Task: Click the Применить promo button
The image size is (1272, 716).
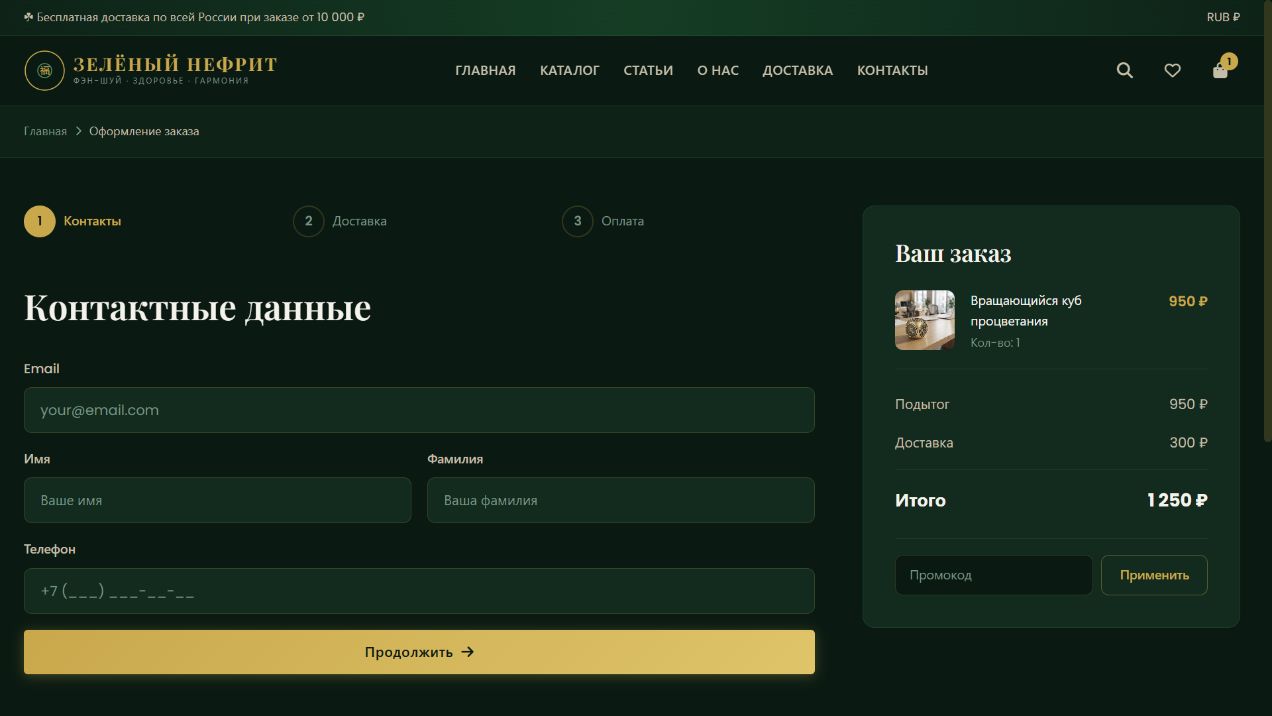Action: point(1154,575)
